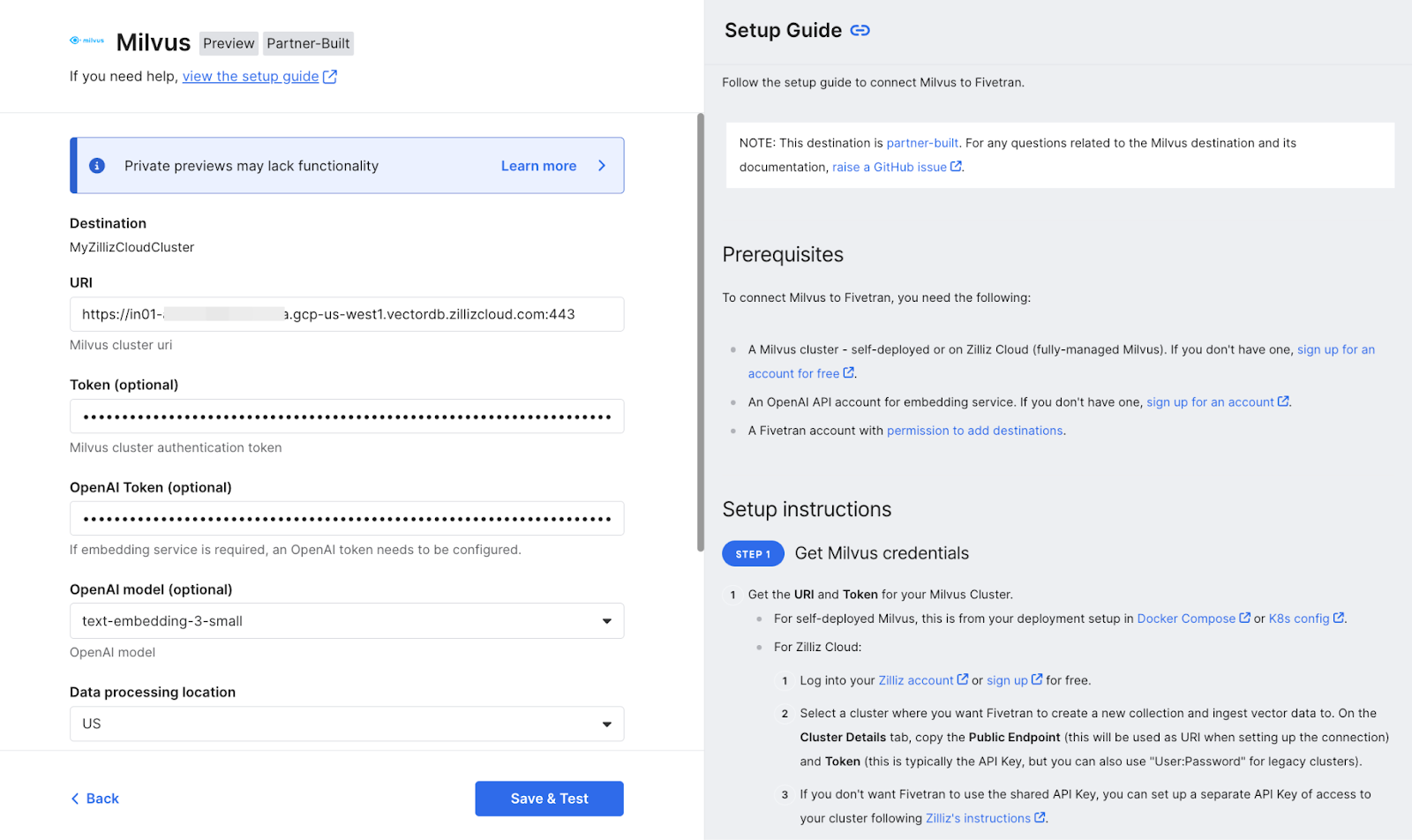The image size is (1412, 840).
Task: Click external icon next to Docker Compose
Action: click(1244, 619)
